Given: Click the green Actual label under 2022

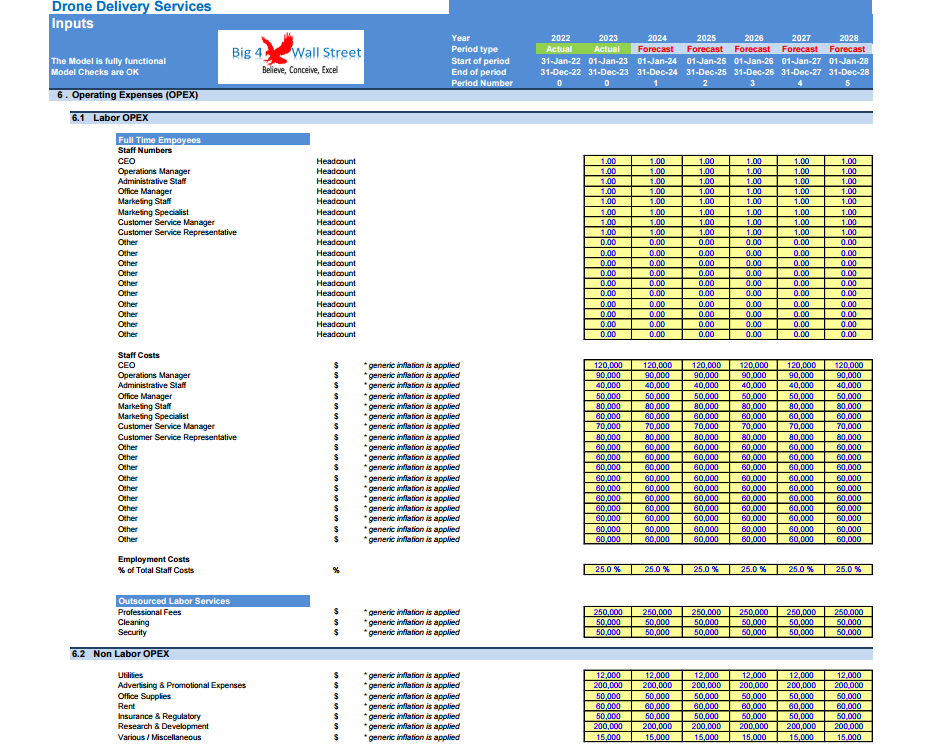Looking at the screenshot, I should [559, 49].
